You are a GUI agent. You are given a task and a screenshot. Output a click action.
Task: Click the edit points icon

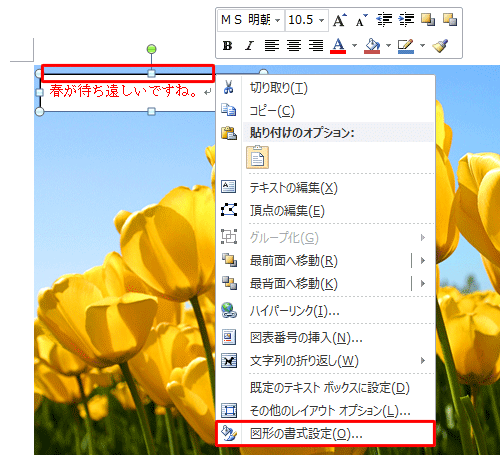tap(229, 210)
